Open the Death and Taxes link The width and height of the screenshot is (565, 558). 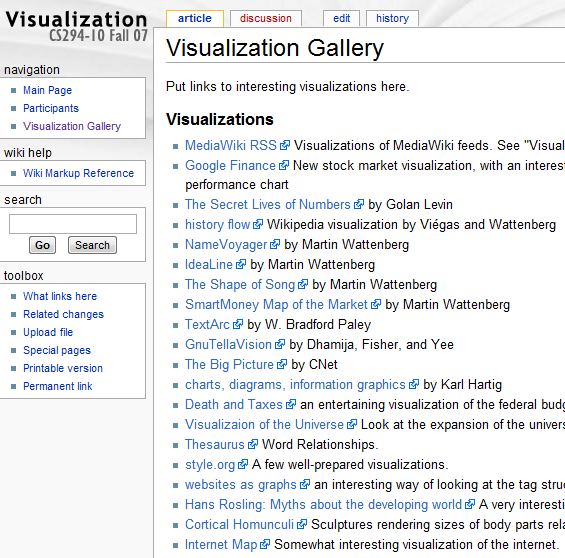click(234, 405)
